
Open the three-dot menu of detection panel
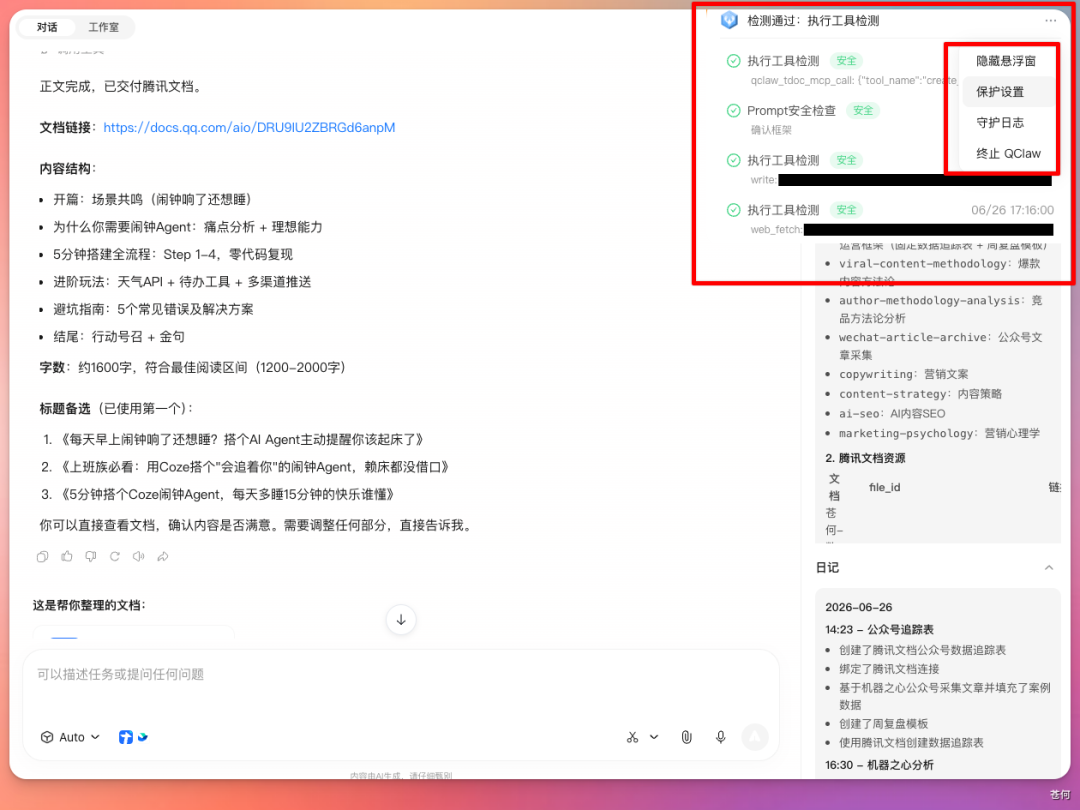coord(1050,21)
